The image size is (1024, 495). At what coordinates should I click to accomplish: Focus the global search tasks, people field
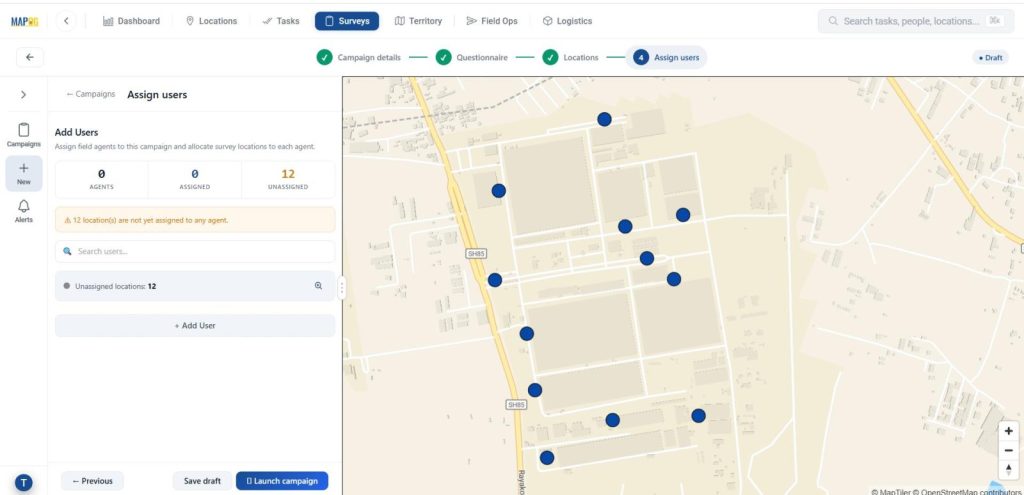(916, 21)
